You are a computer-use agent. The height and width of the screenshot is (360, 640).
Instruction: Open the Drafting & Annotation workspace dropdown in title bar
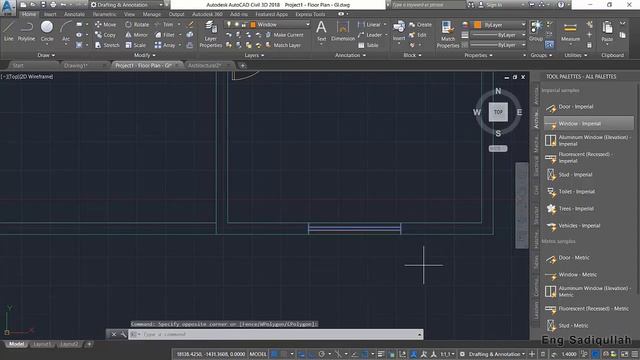pos(126,5)
